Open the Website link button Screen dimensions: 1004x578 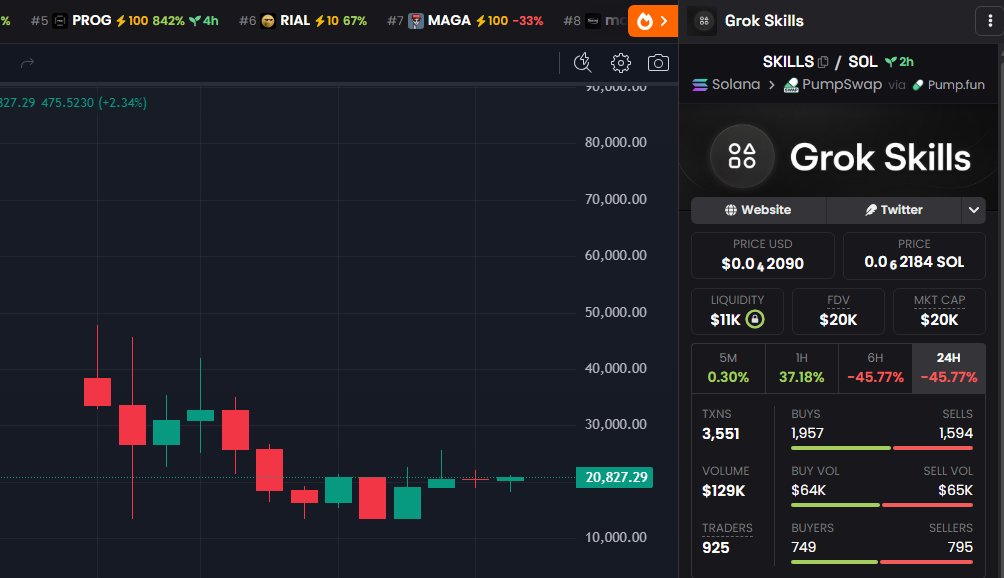pyautogui.click(x=758, y=210)
